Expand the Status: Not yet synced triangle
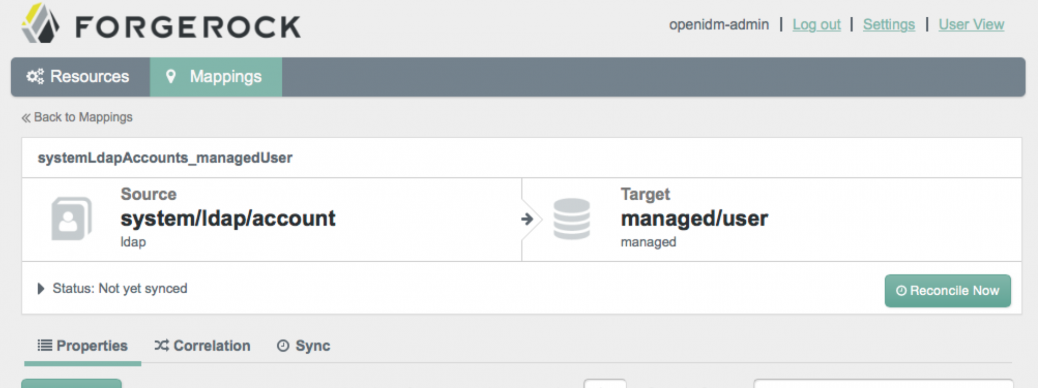The width and height of the screenshot is (1038, 388). 41,289
